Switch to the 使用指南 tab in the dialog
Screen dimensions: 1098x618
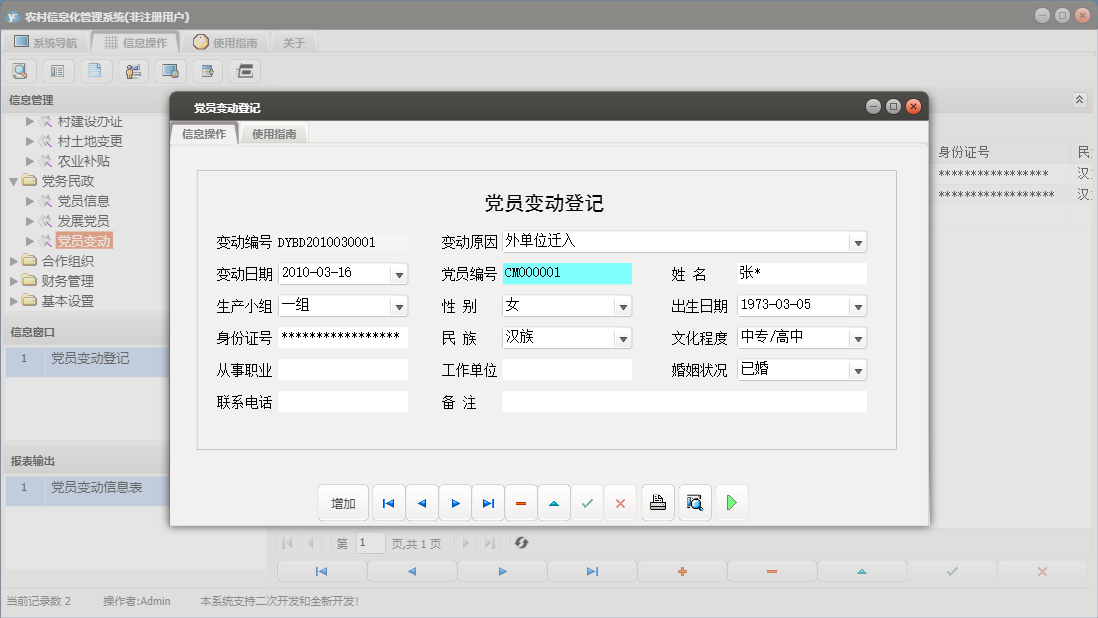[x=272, y=131]
